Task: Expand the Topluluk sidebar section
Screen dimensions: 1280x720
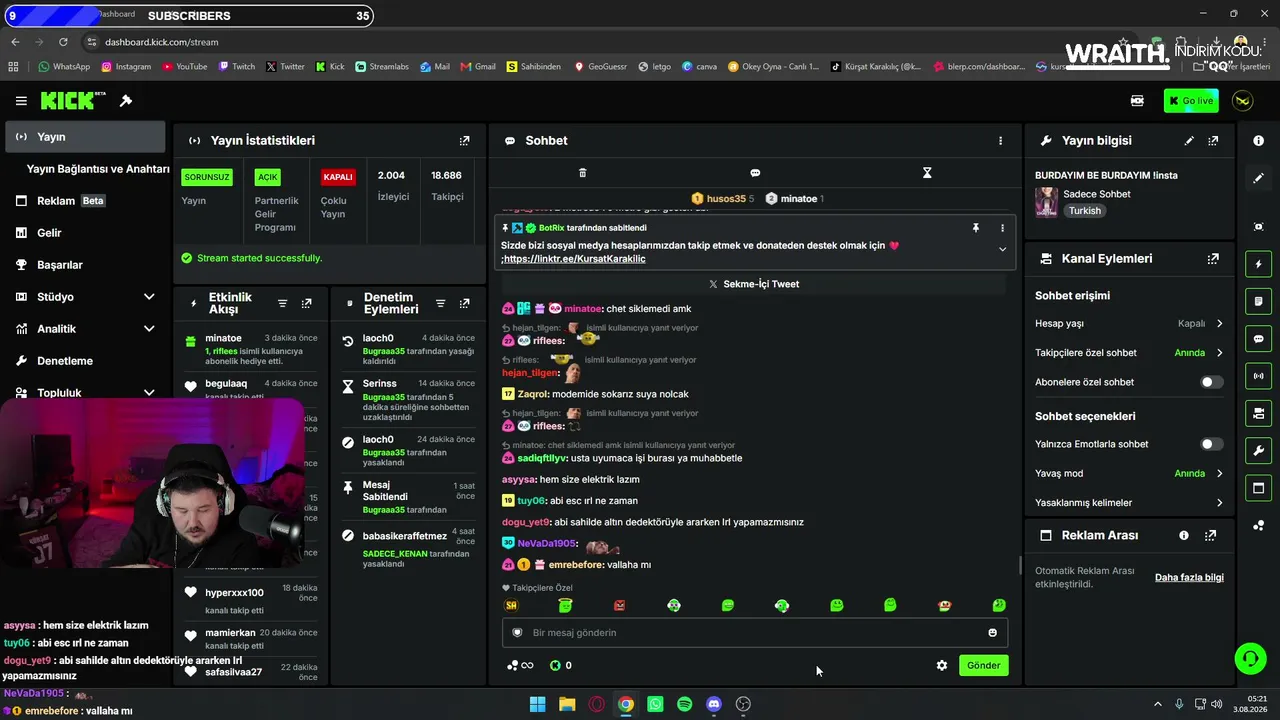Action: point(149,393)
